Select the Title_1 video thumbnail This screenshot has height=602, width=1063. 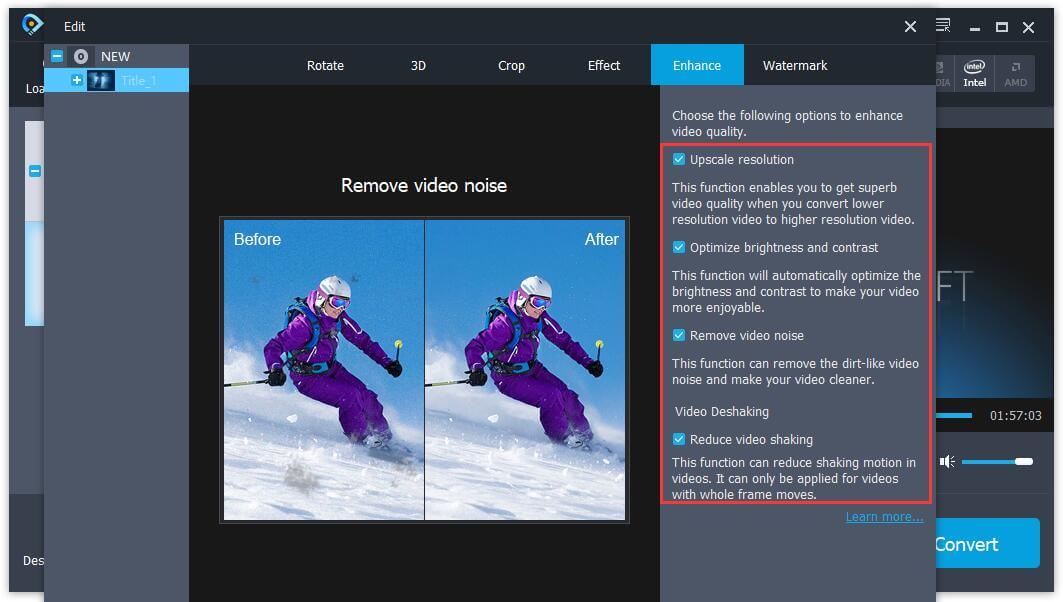pos(100,80)
